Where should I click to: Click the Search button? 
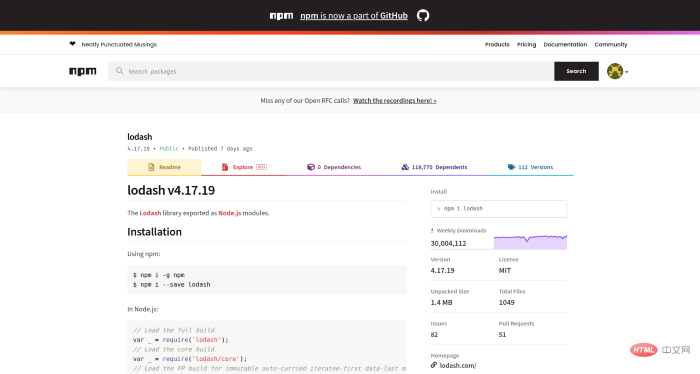tap(576, 71)
